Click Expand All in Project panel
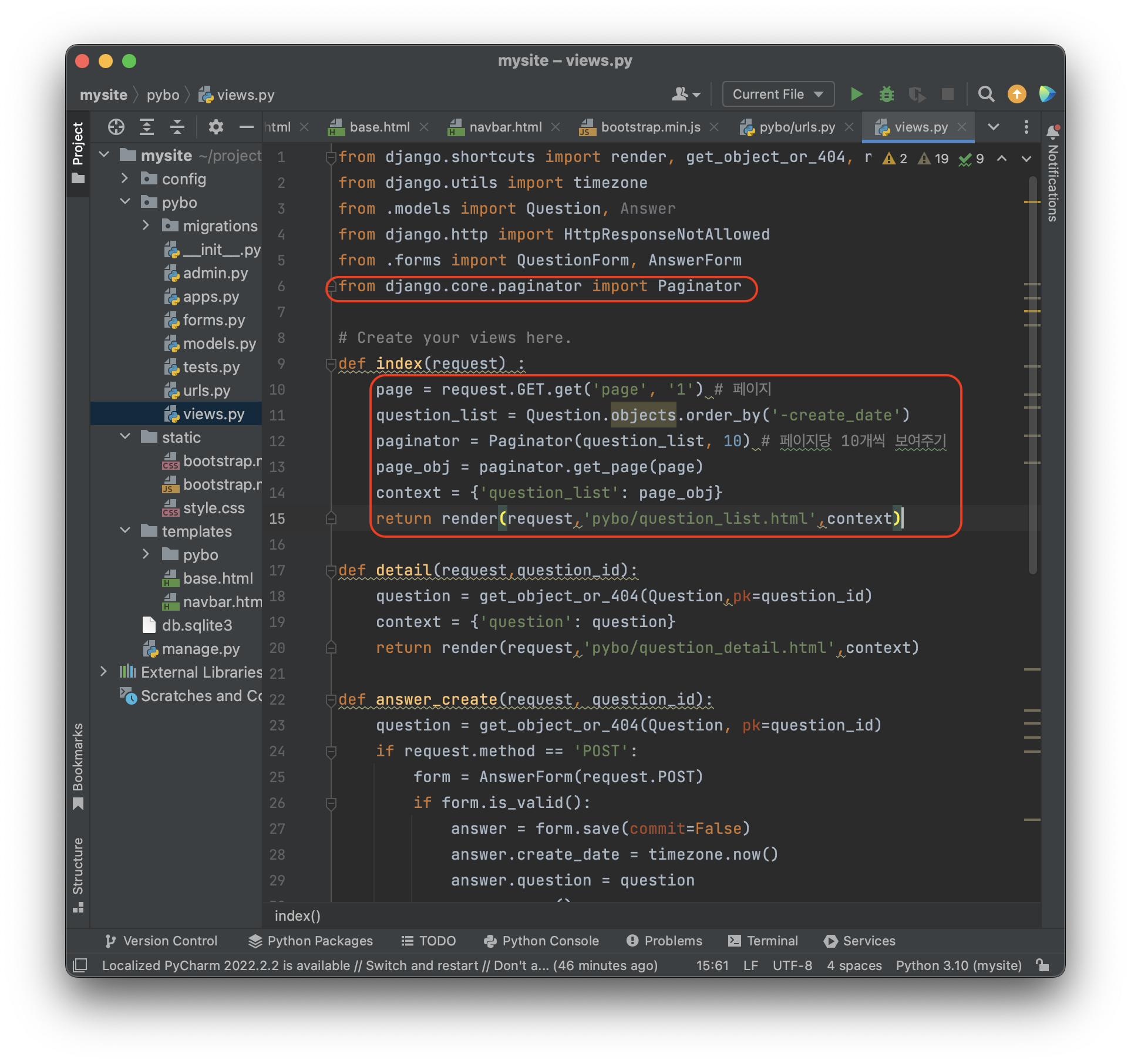Image resolution: width=1131 pixels, height=1064 pixels. [x=147, y=127]
